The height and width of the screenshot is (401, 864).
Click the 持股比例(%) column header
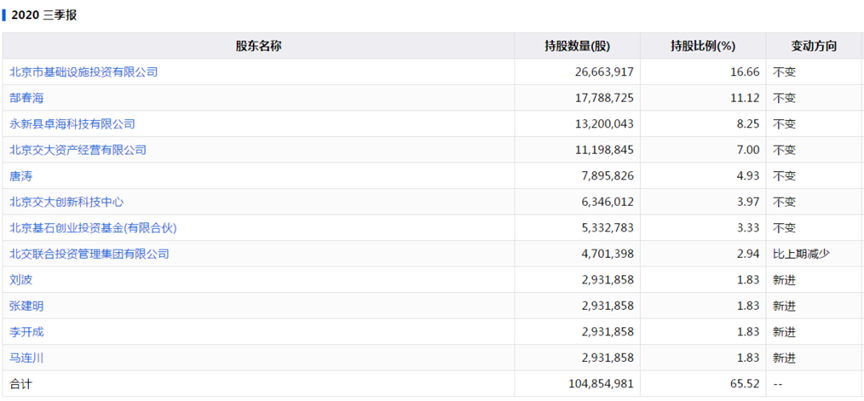tap(703, 46)
